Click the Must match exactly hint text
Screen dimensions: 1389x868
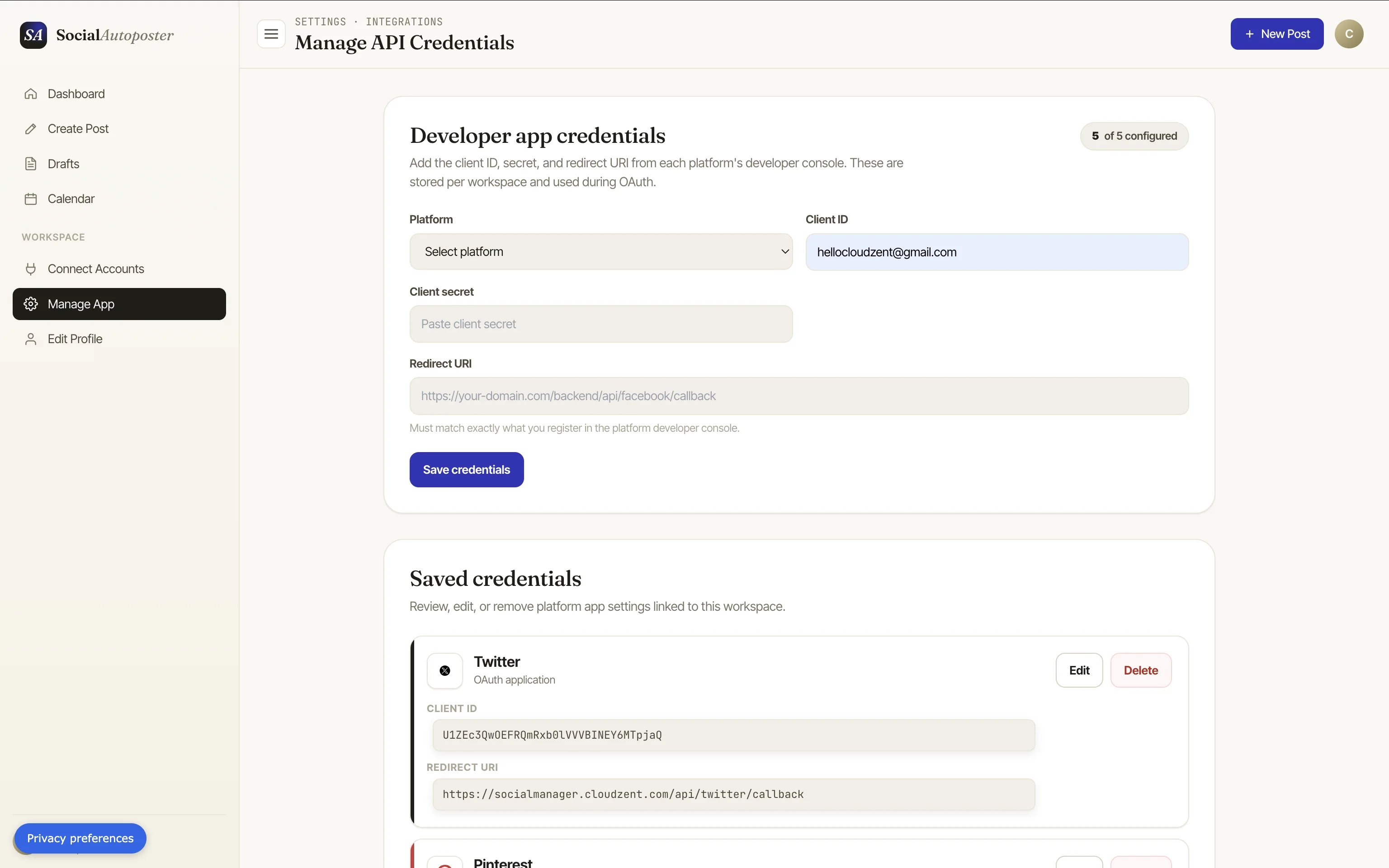(x=575, y=428)
